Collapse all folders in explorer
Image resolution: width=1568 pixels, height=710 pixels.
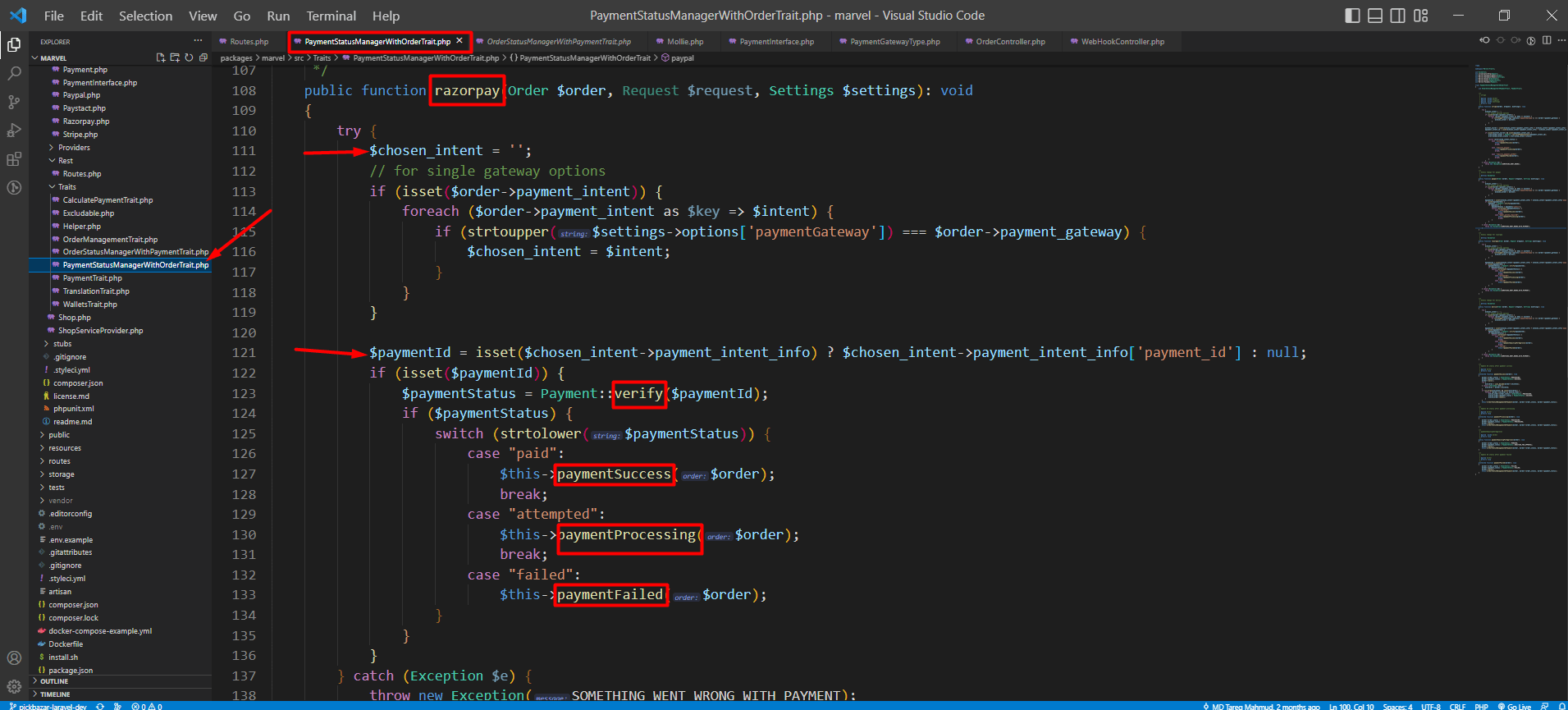coord(203,57)
